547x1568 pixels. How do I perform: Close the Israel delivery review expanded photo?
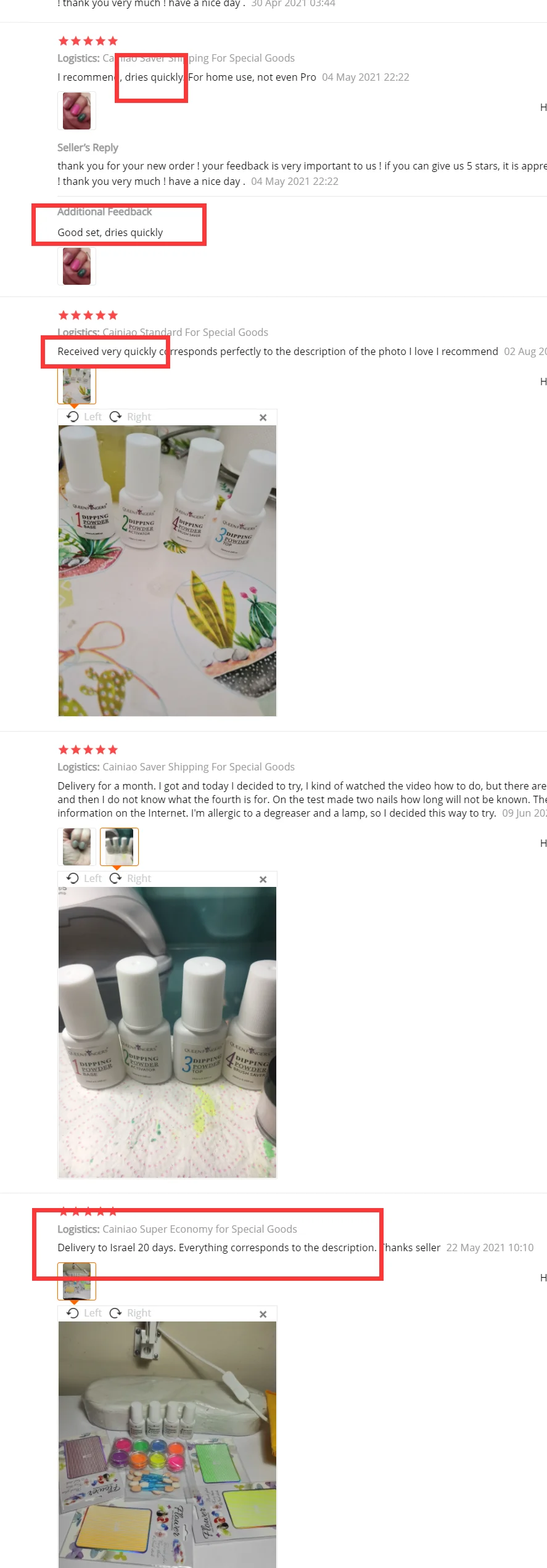click(x=263, y=1313)
